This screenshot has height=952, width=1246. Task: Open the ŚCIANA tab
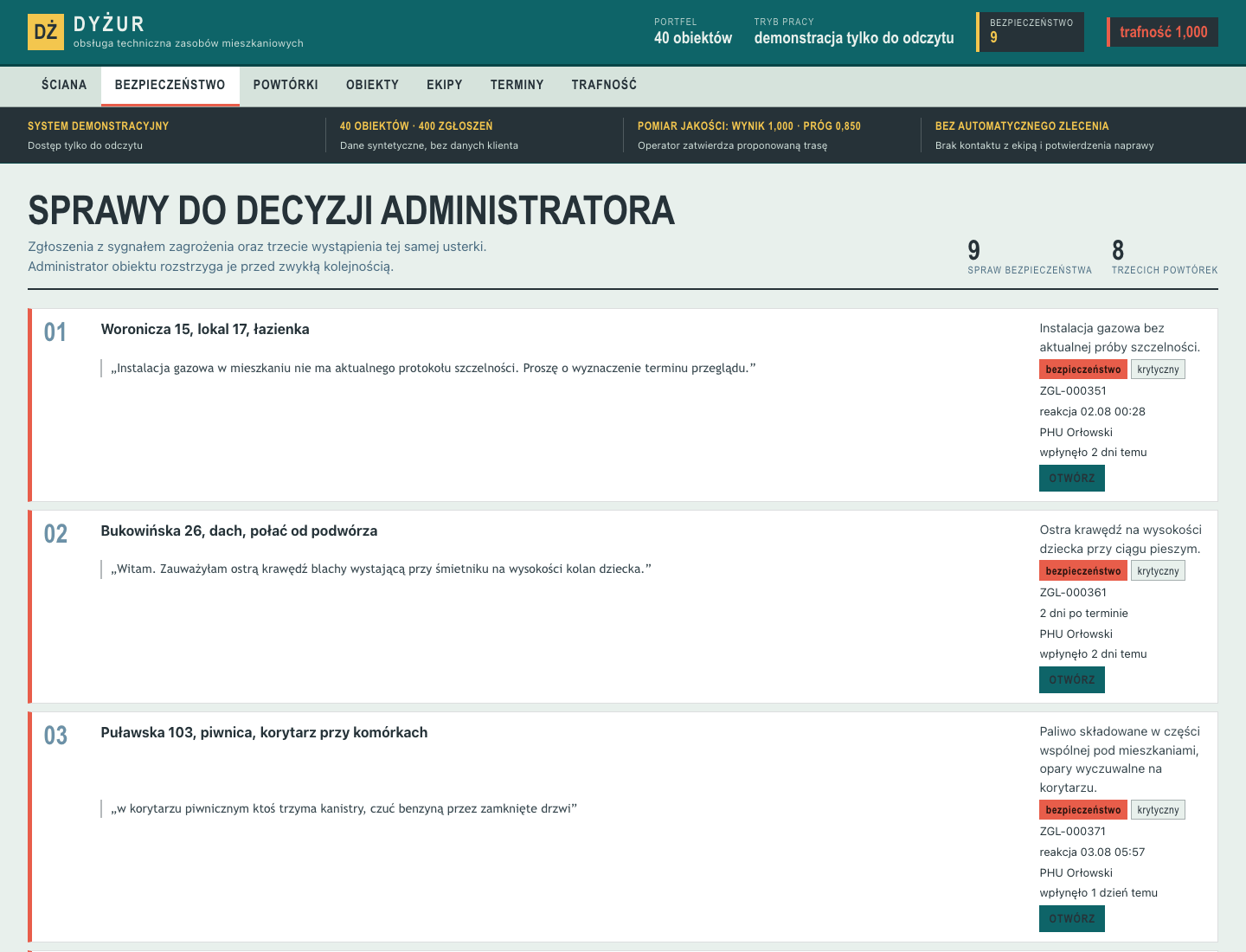point(64,85)
